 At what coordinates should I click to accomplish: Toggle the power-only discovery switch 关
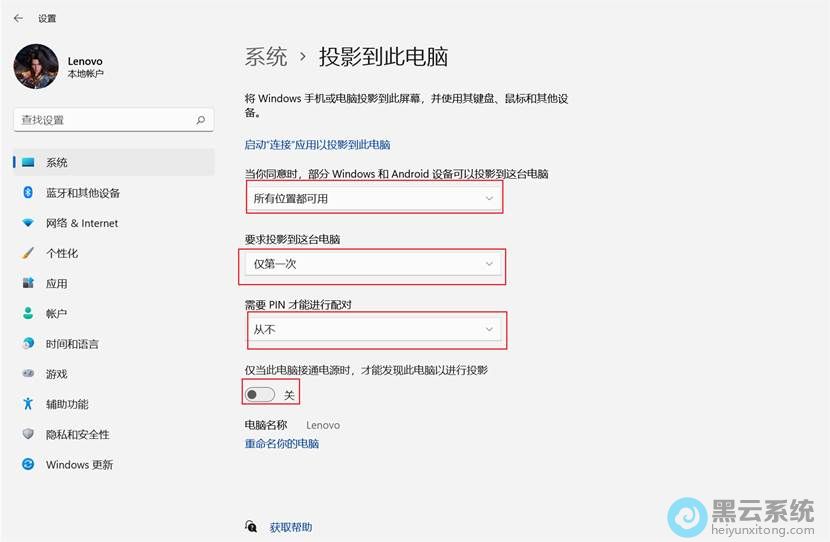(x=260, y=395)
